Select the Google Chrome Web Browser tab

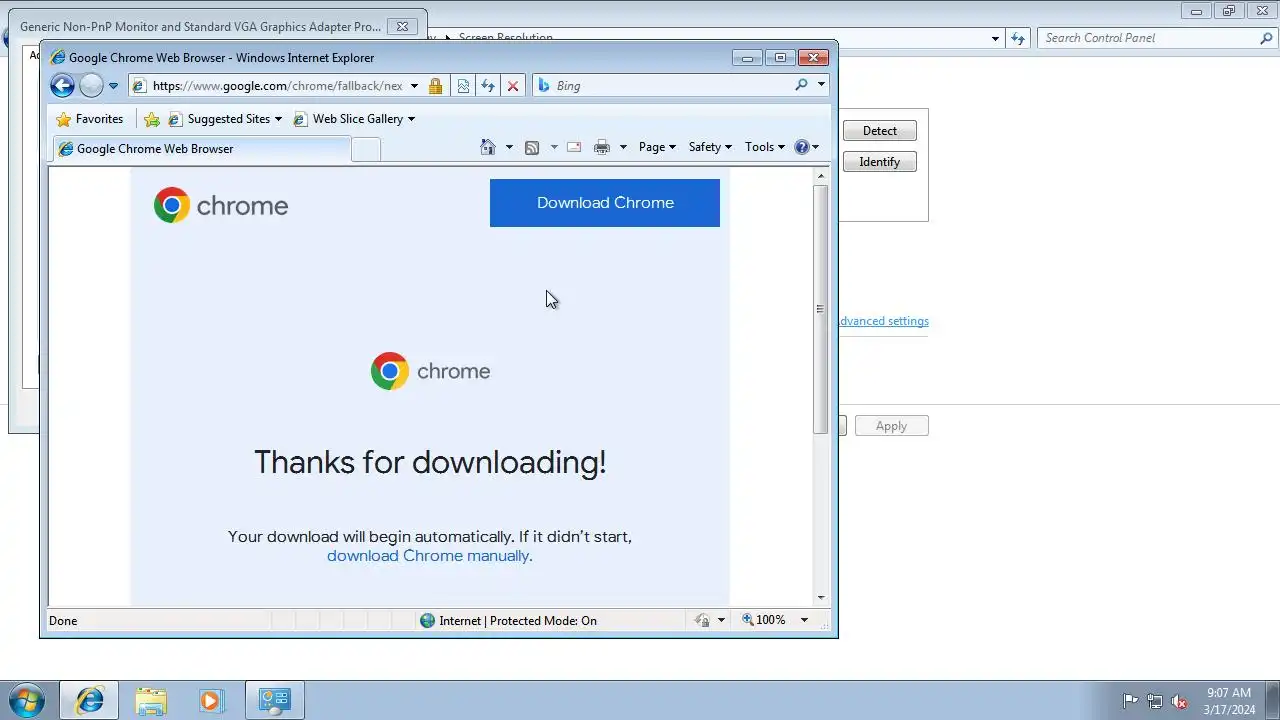tap(200, 149)
